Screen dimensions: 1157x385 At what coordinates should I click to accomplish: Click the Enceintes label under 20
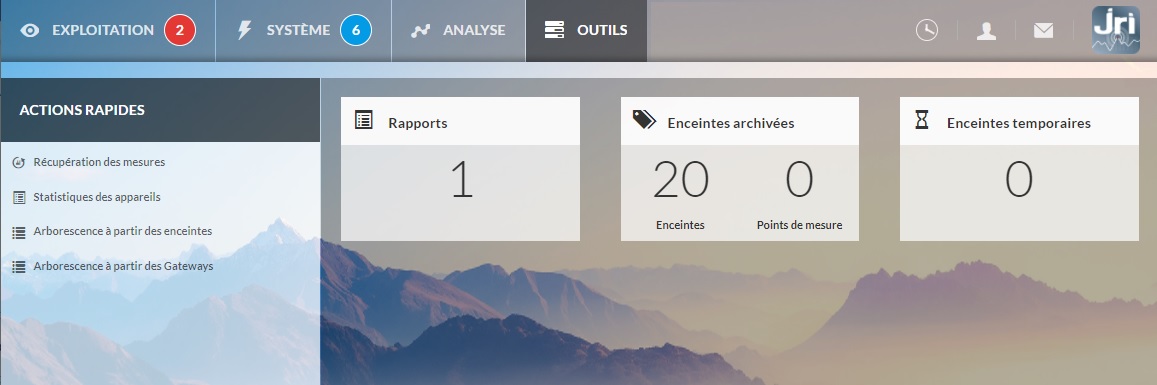680,225
